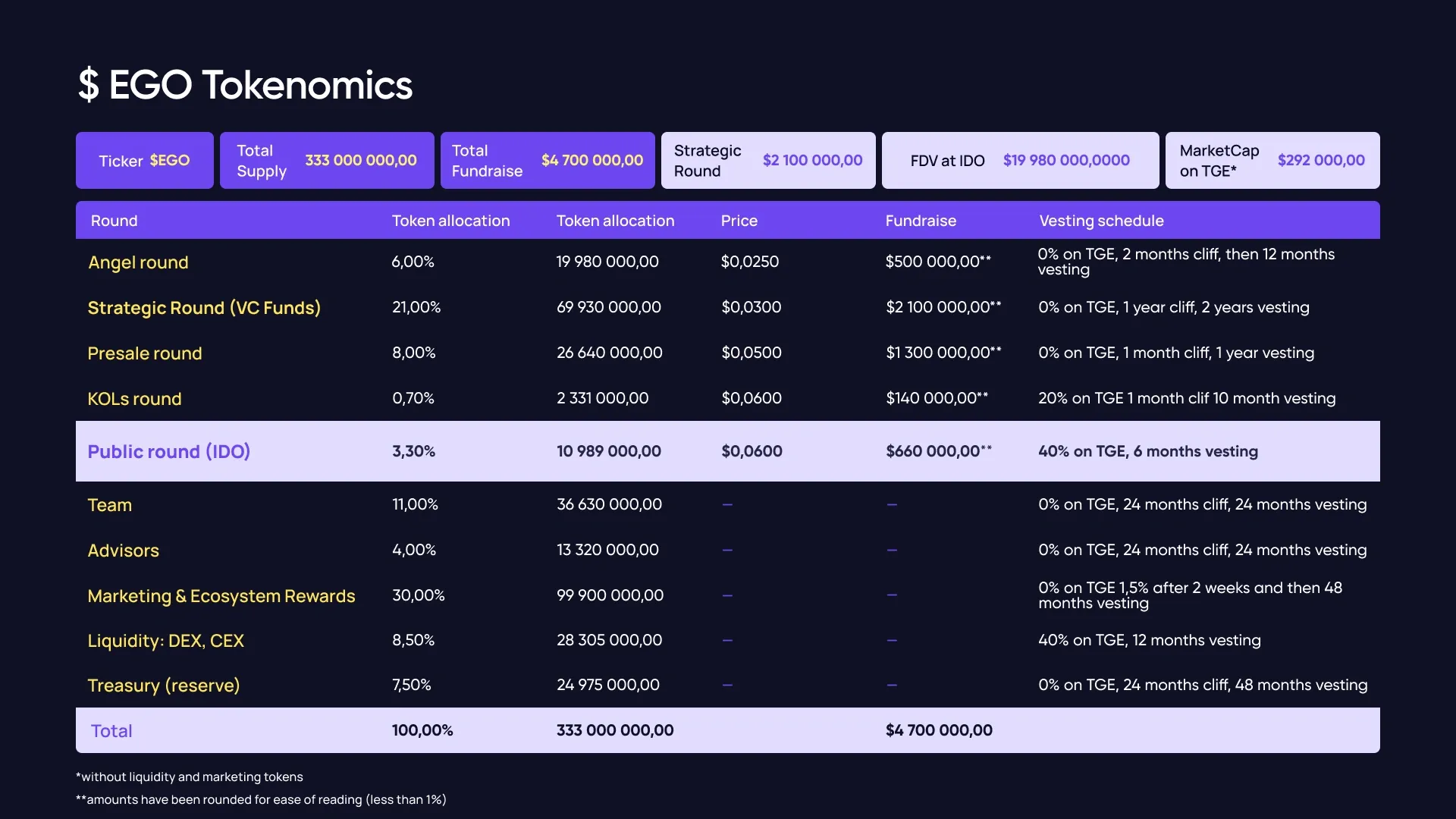Click allocation value 8,50%
Screen dimensions: 1456x819
(413, 640)
